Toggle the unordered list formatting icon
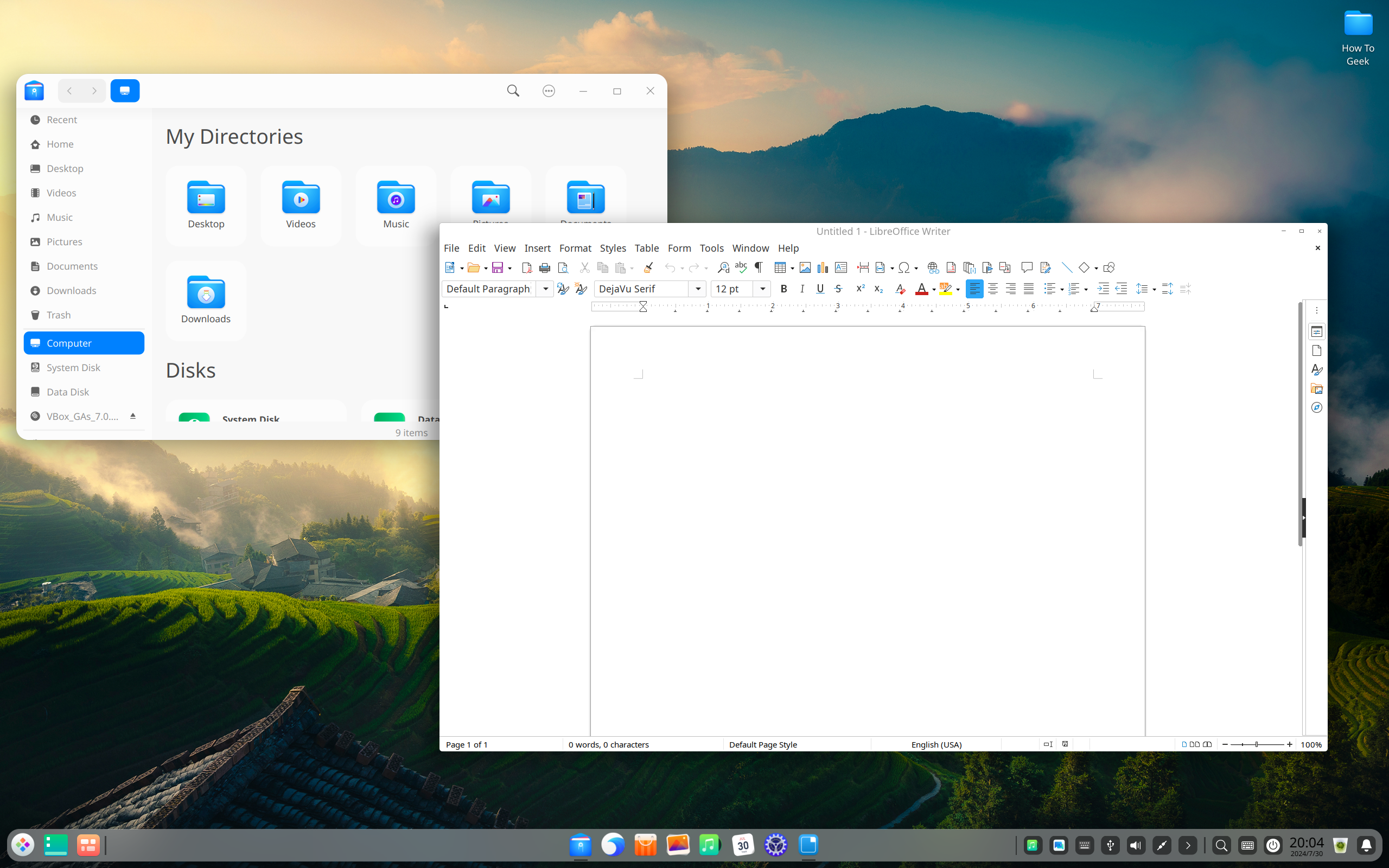Screen dimensions: 1389x868 point(1048,289)
